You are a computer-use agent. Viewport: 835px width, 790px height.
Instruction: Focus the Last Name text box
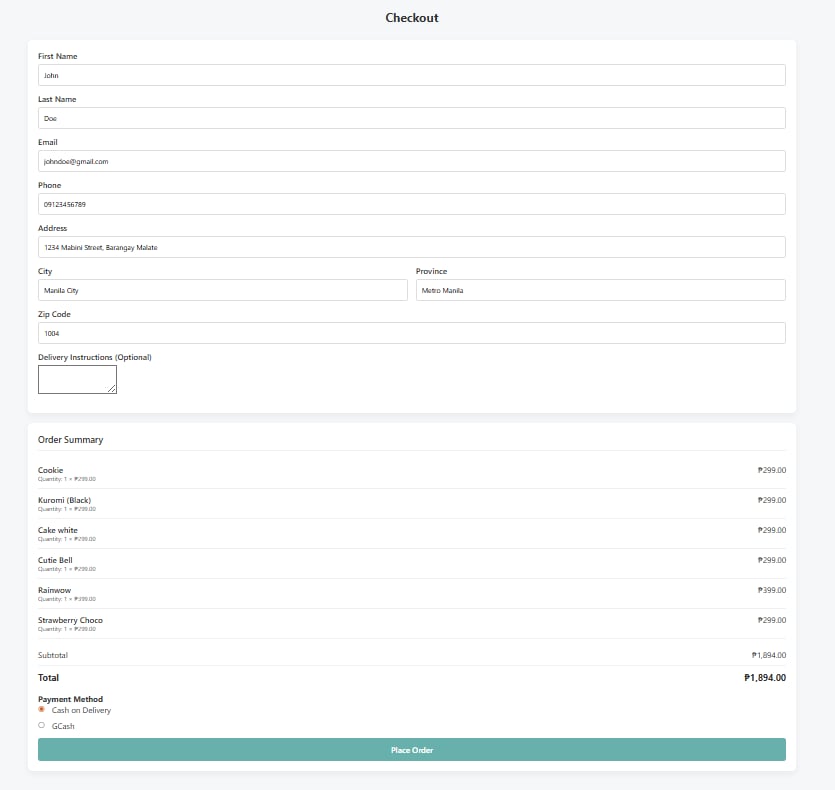tap(411, 118)
